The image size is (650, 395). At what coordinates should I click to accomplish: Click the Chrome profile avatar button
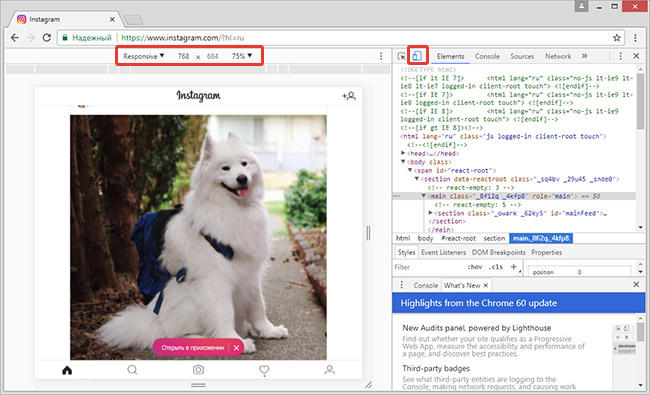coord(581,6)
